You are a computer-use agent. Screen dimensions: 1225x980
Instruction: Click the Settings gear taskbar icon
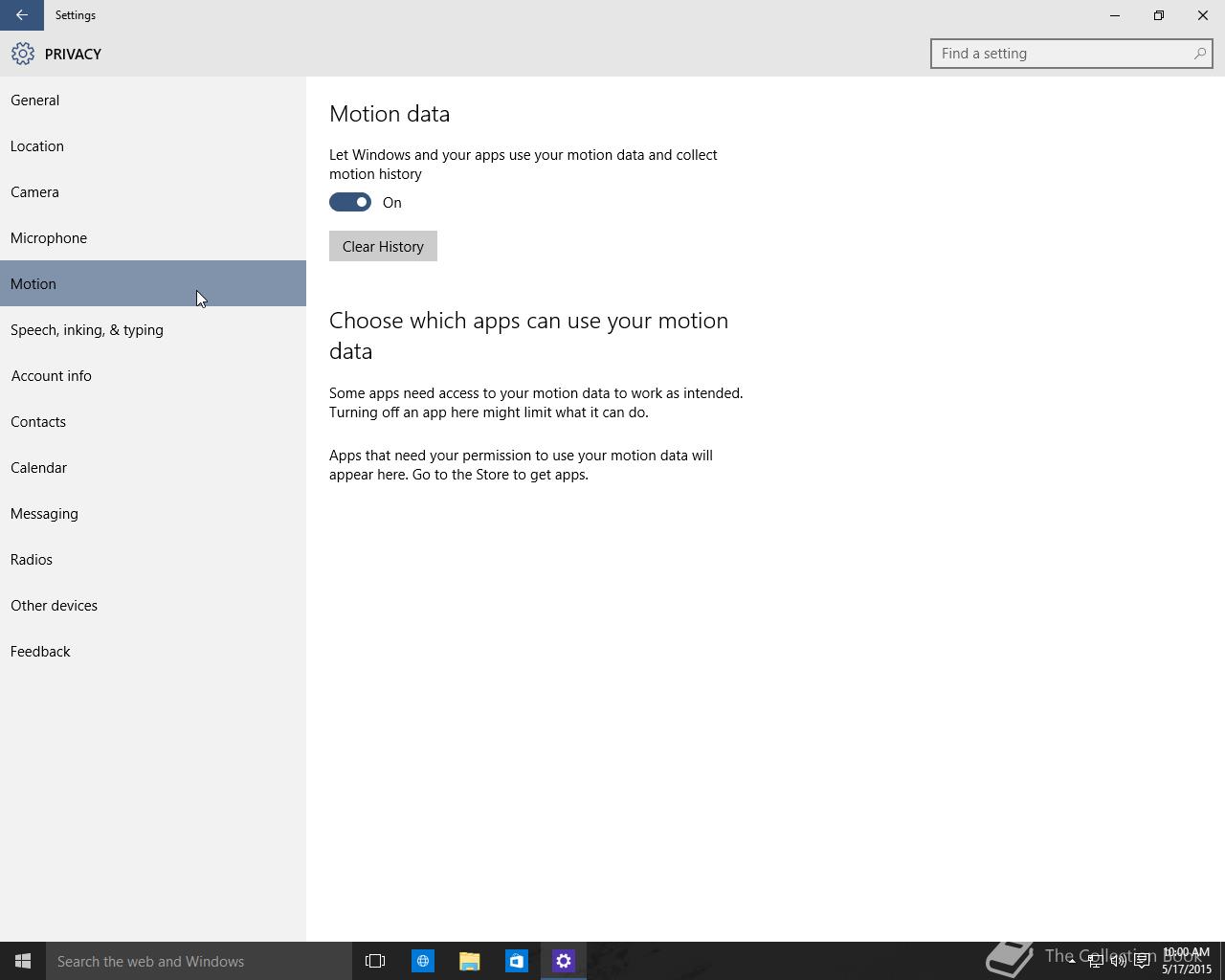[564, 961]
